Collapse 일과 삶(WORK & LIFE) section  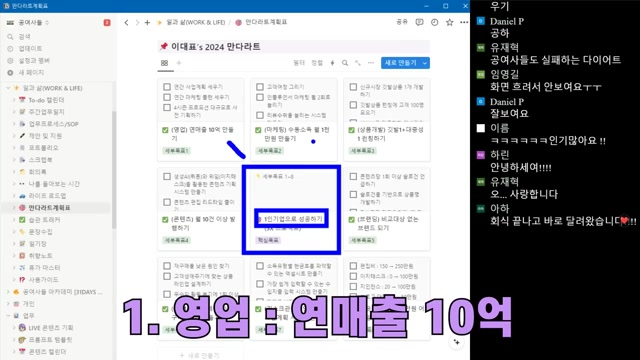tap(8, 88)
